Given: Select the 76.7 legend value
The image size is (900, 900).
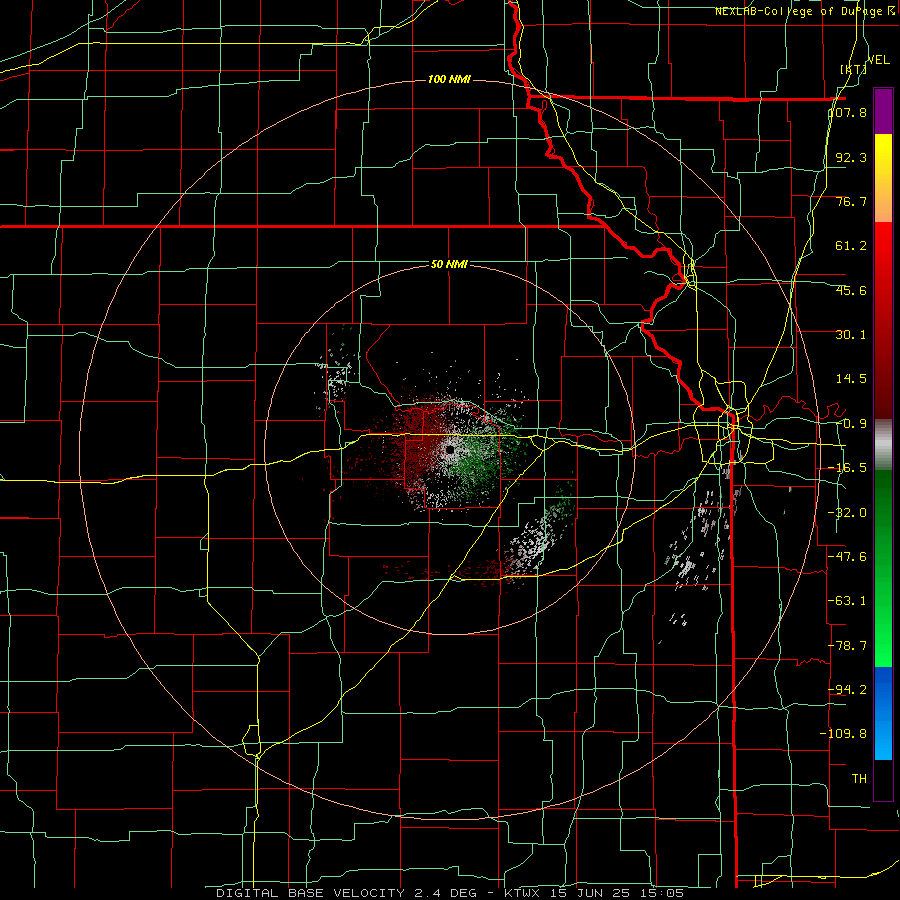Looking at the screenshot, I should click(851, 201).
